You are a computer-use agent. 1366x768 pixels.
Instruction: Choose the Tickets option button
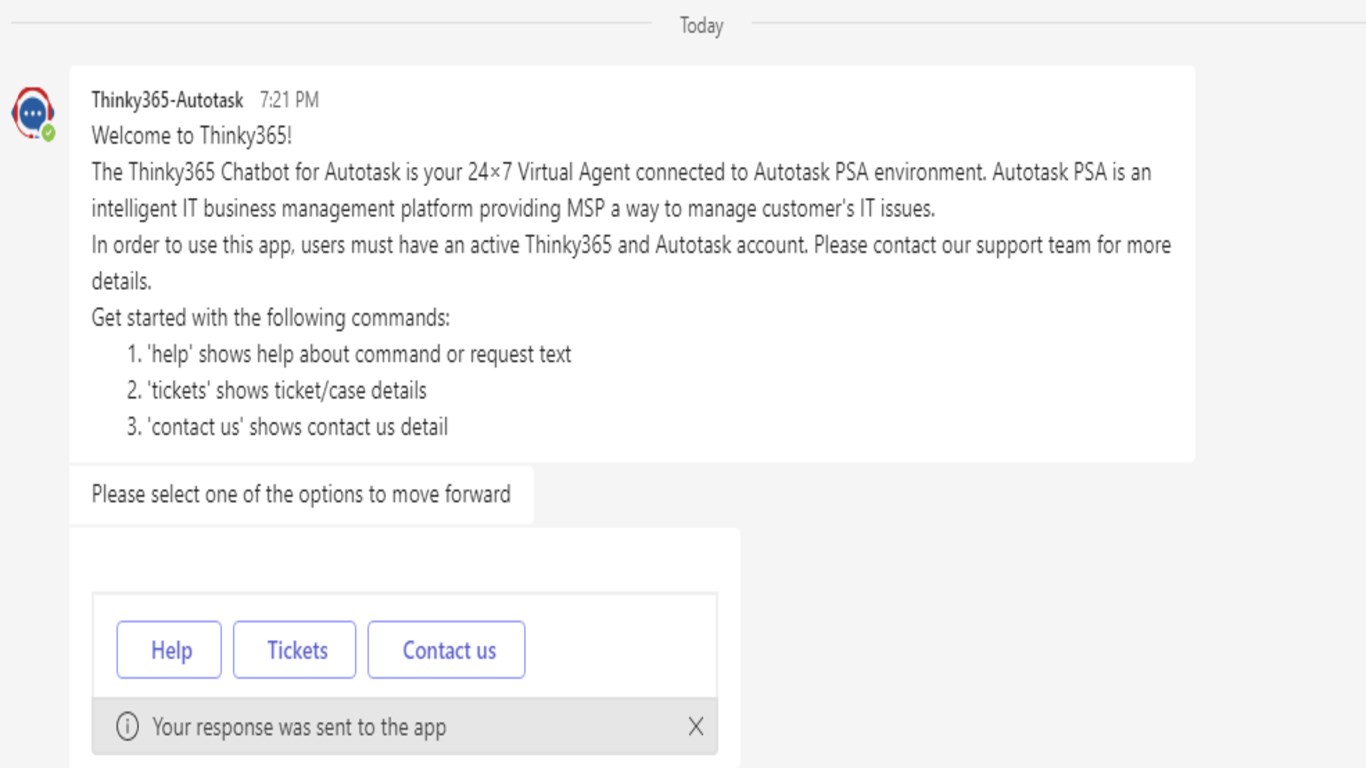295,650
